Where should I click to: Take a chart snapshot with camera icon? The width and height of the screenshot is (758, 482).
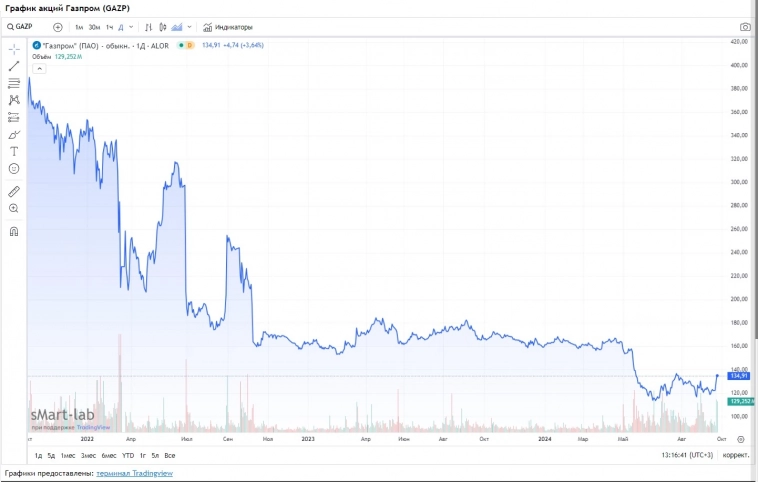tap(745, 27)
